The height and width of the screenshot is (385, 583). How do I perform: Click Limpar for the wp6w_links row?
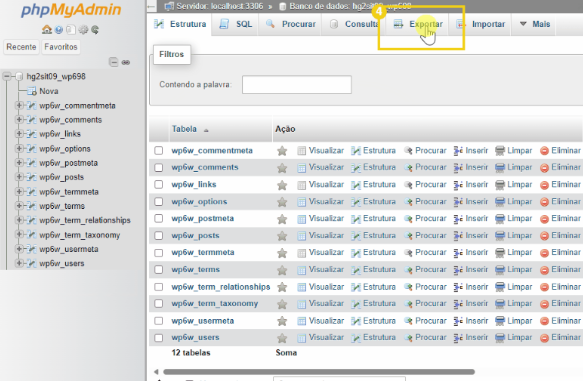pos(513,185)
